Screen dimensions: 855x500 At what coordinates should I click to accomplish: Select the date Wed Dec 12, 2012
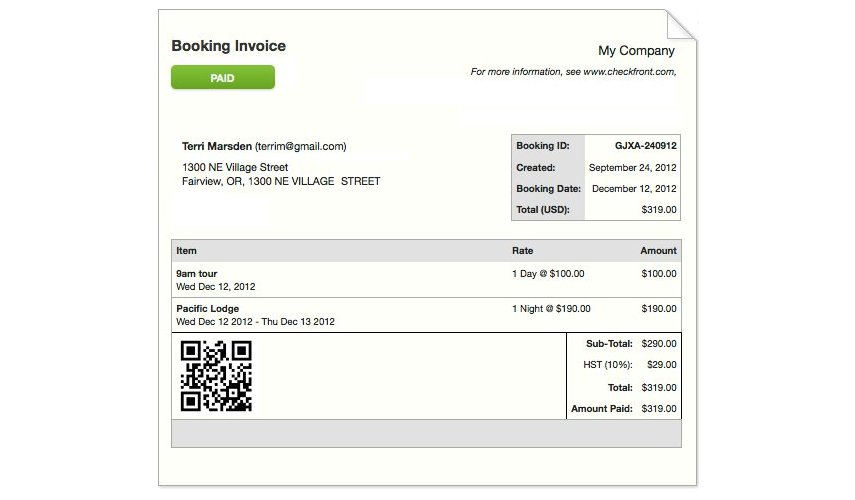click(x=215, y=287)
